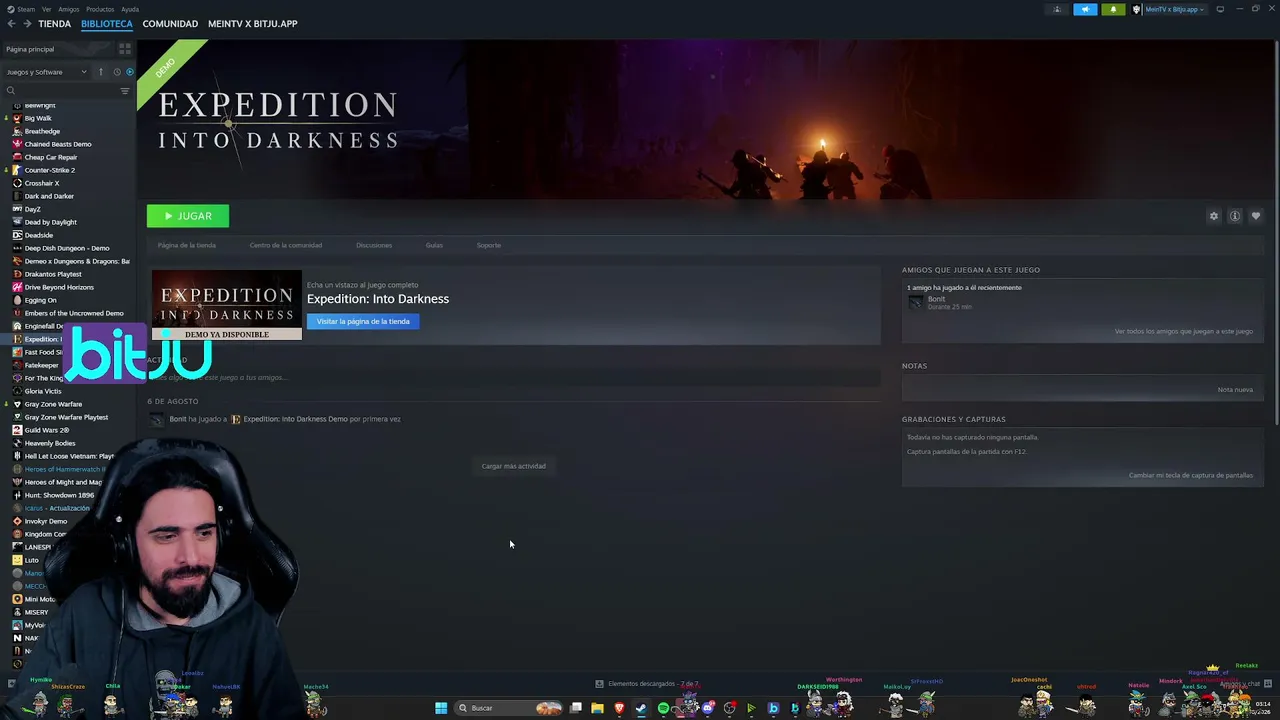The image size is (1280, 720).
Task: Switch library to grid collections view
Action: (125, 49)
